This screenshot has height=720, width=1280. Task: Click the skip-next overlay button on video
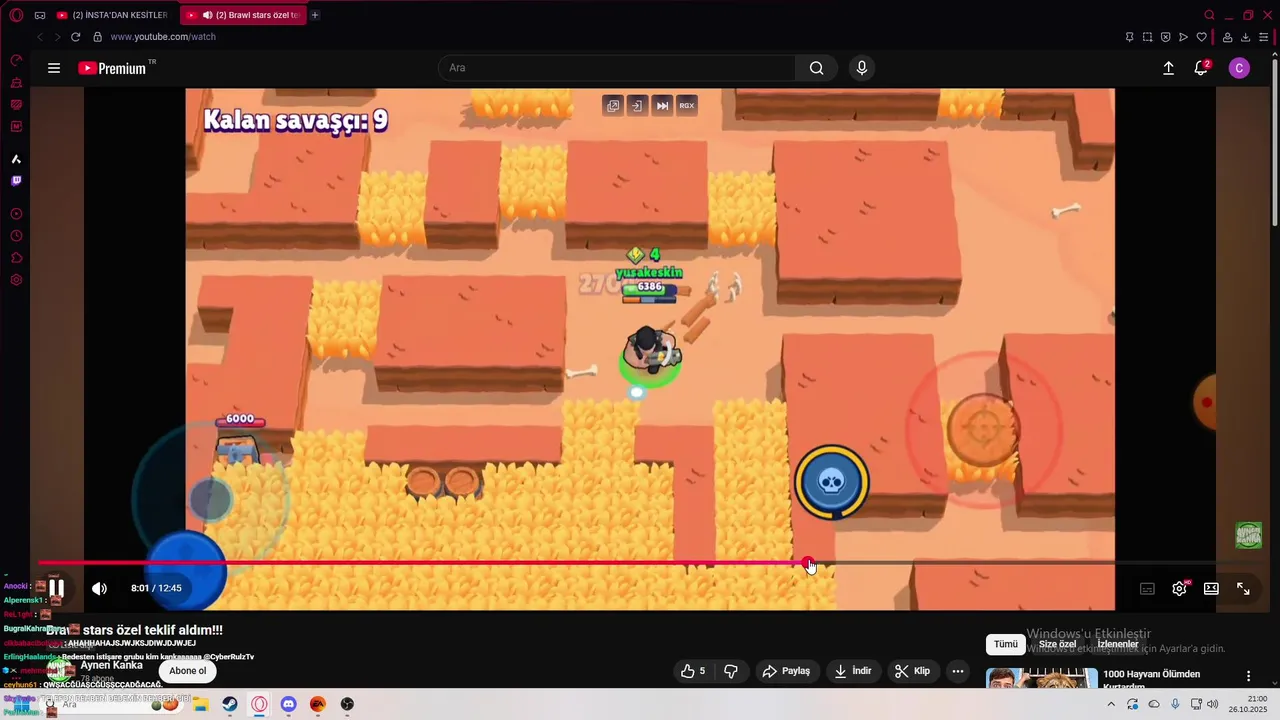[662, 105]
